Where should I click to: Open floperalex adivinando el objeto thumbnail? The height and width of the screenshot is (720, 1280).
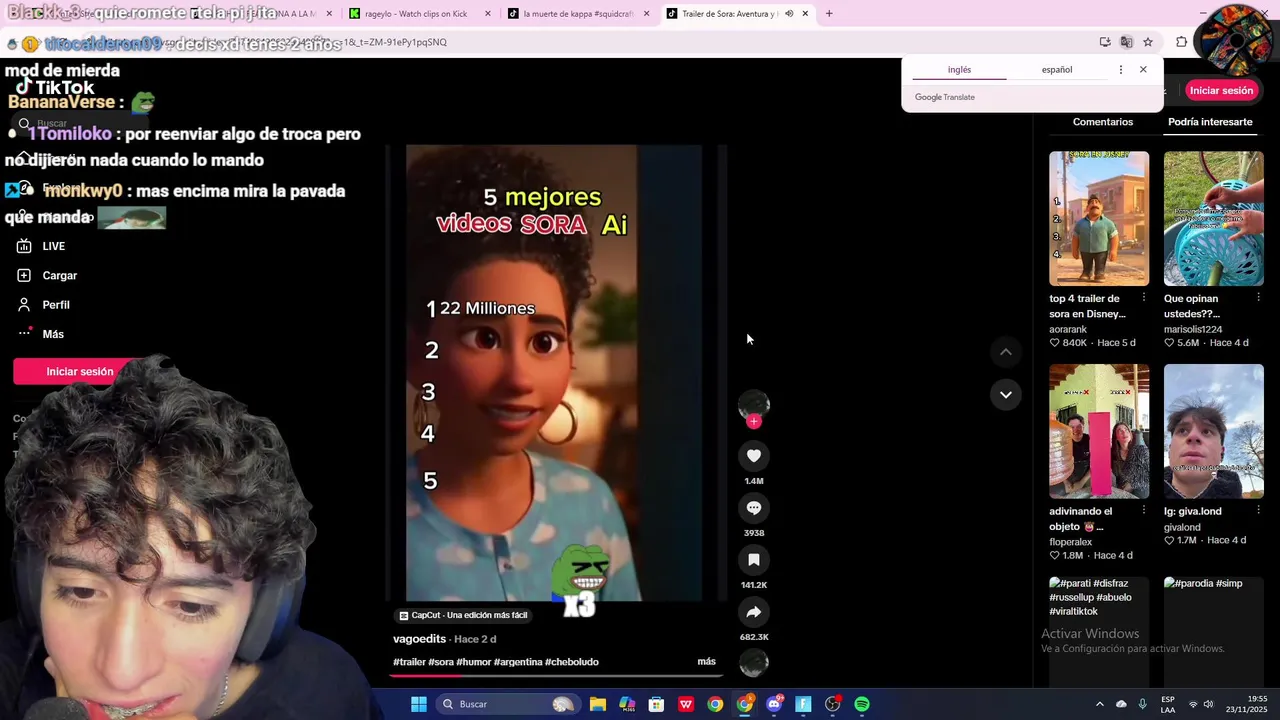coord(1099,431)
